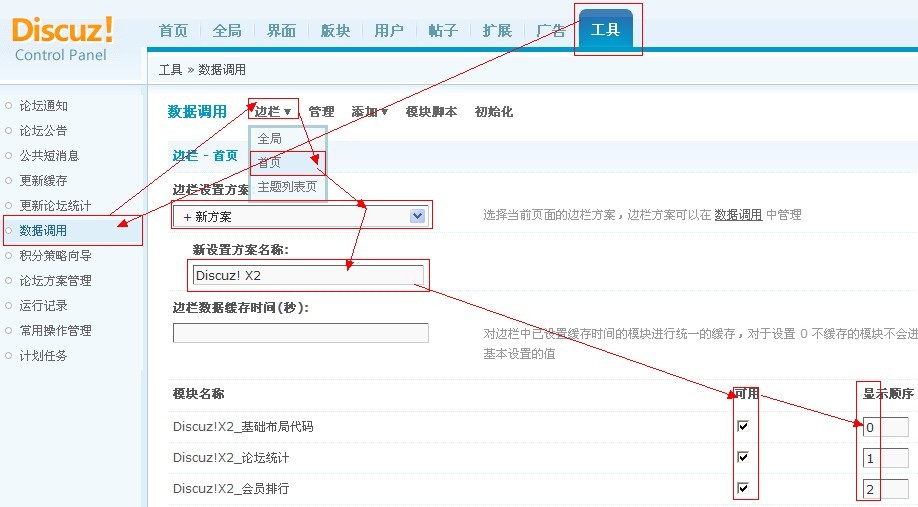
Task: Click the Discuz!X2_基础布局代码 module name
Action: click(243, 426)
